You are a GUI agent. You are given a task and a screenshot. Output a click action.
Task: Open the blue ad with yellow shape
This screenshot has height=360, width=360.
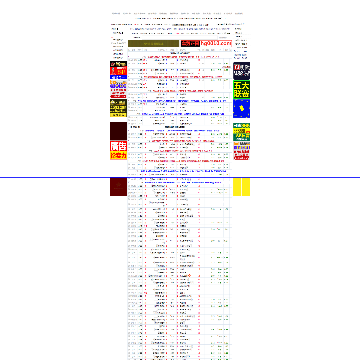(x=242, y=109)
